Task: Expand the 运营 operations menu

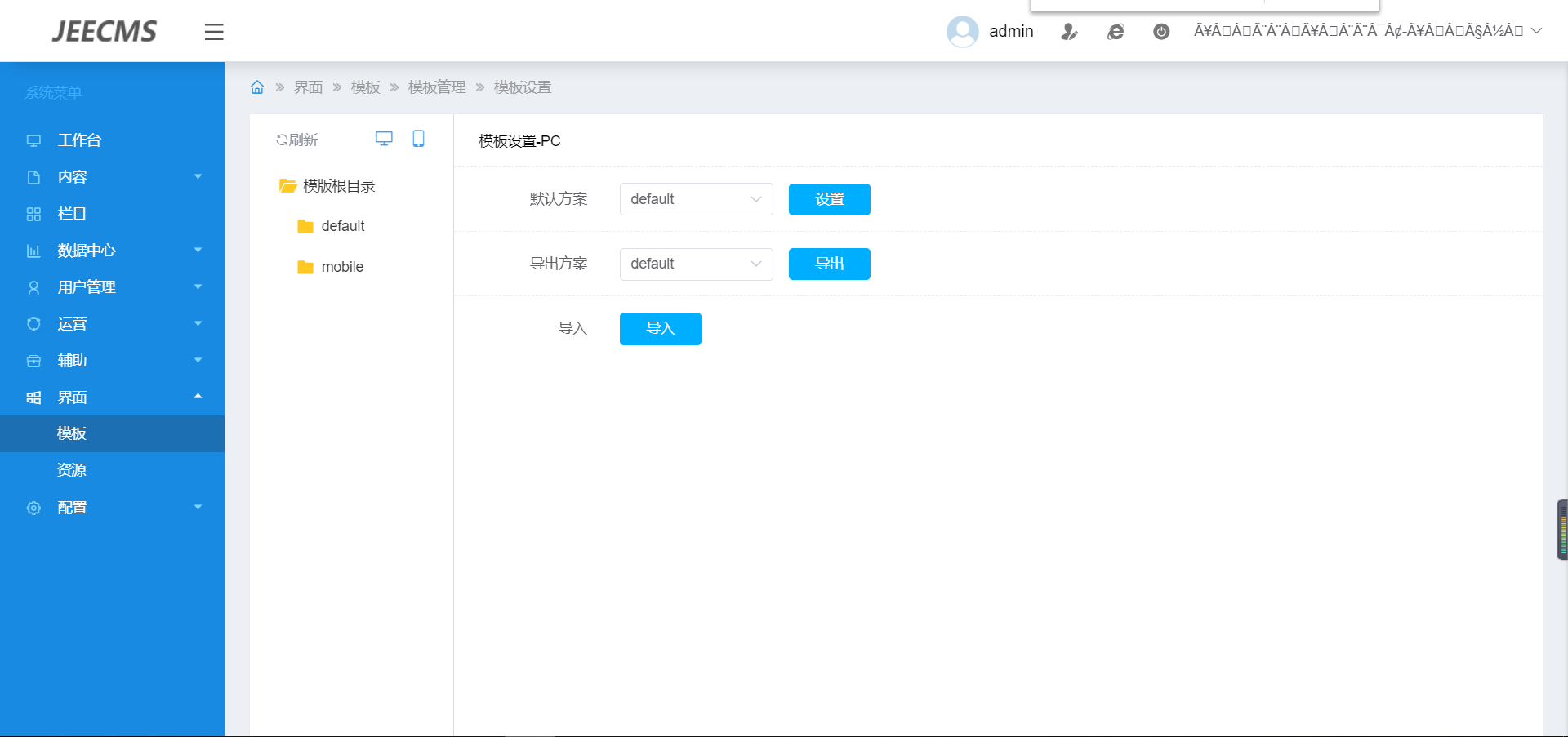Action: point(112,324)
